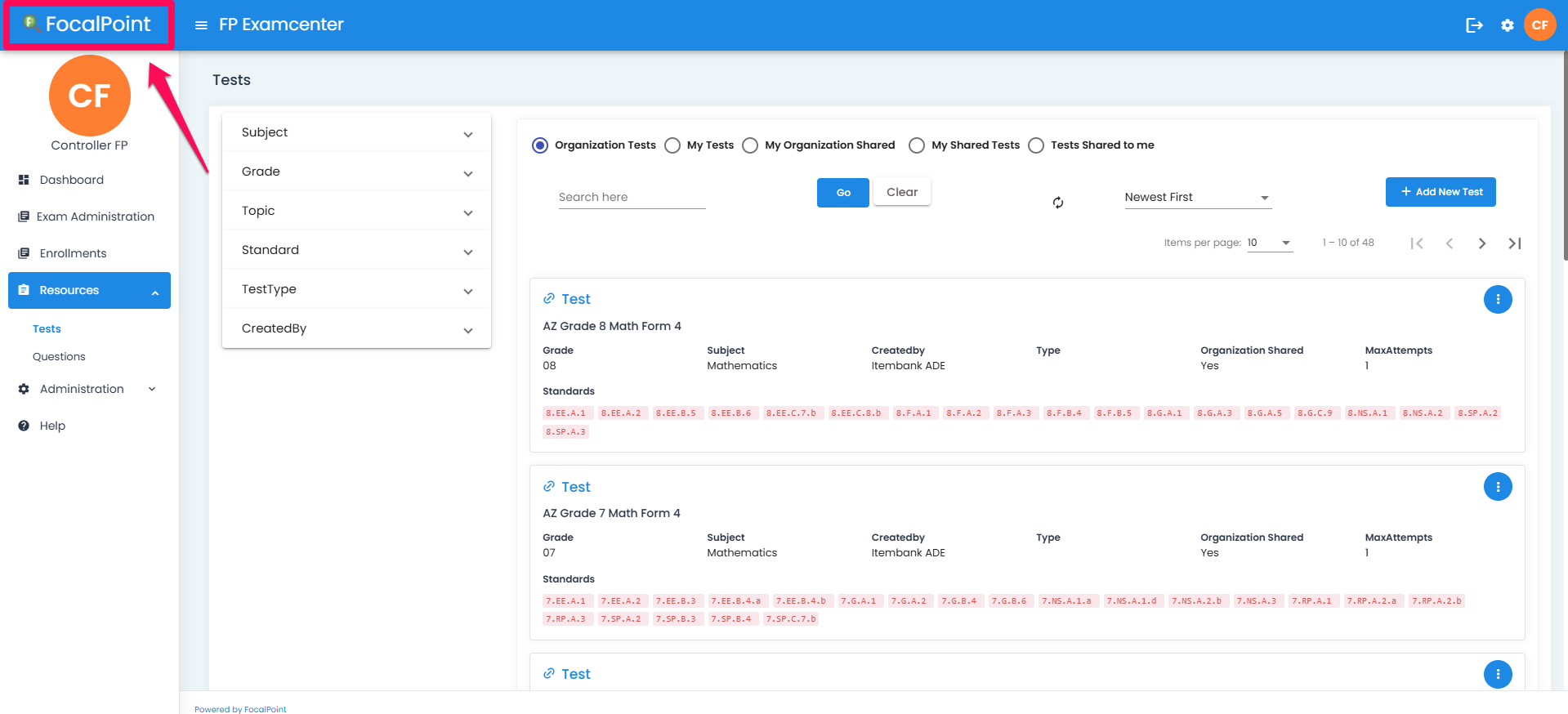This screenshot has height=714, width=1568.
Task: Open the CF user avatar in header
Action: pos(1540,25)
